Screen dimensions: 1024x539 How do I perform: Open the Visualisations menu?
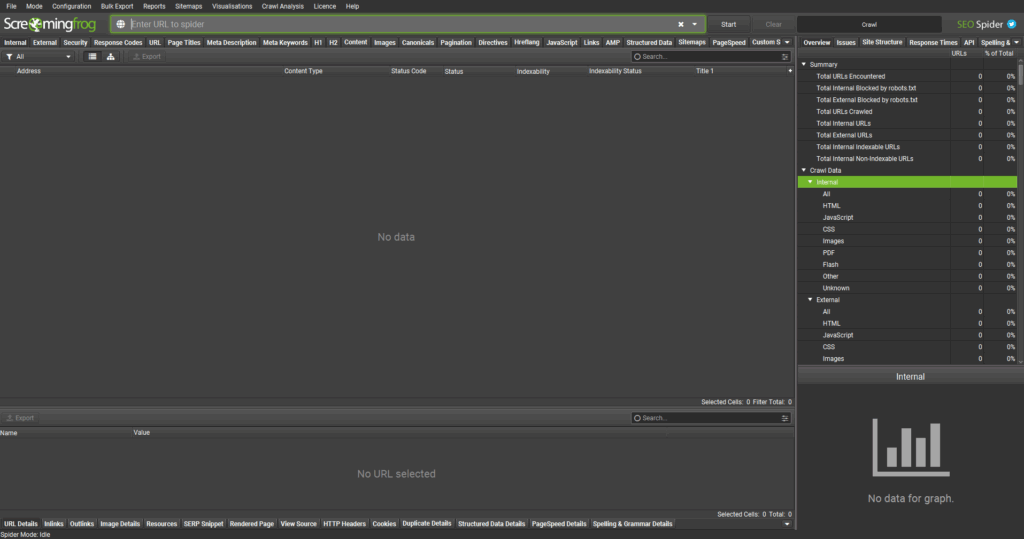pyautogui.click(x=232, y=6)
